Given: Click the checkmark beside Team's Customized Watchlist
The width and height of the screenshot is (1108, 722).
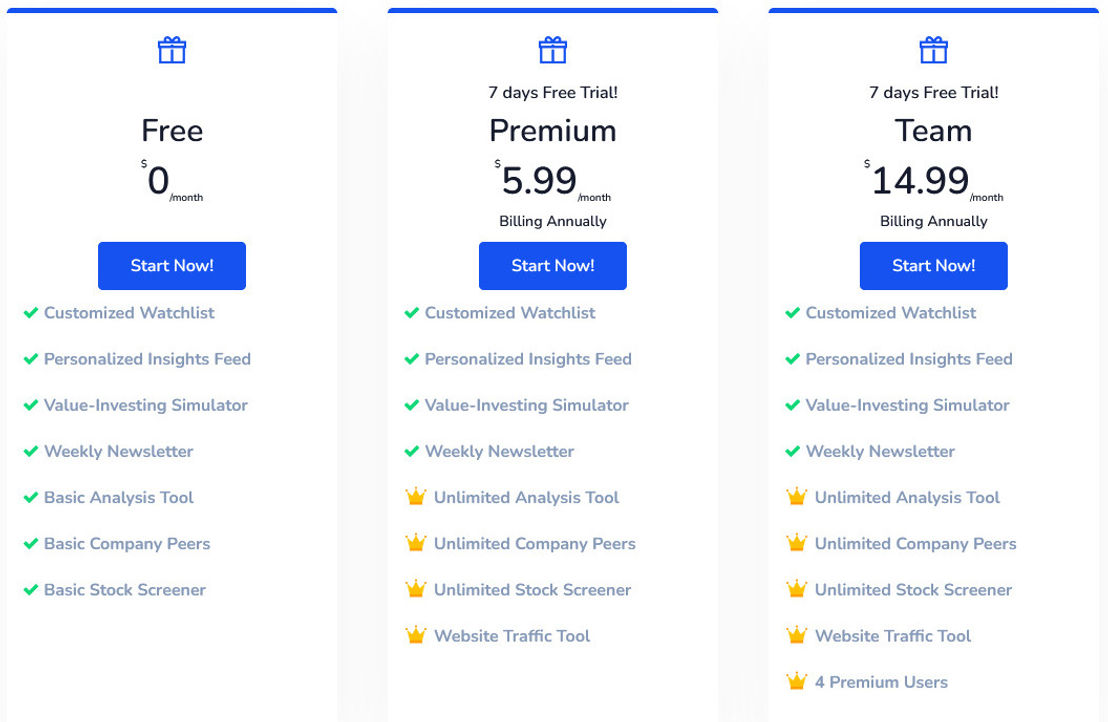Looking at the screenshot, I should point(792,312).
